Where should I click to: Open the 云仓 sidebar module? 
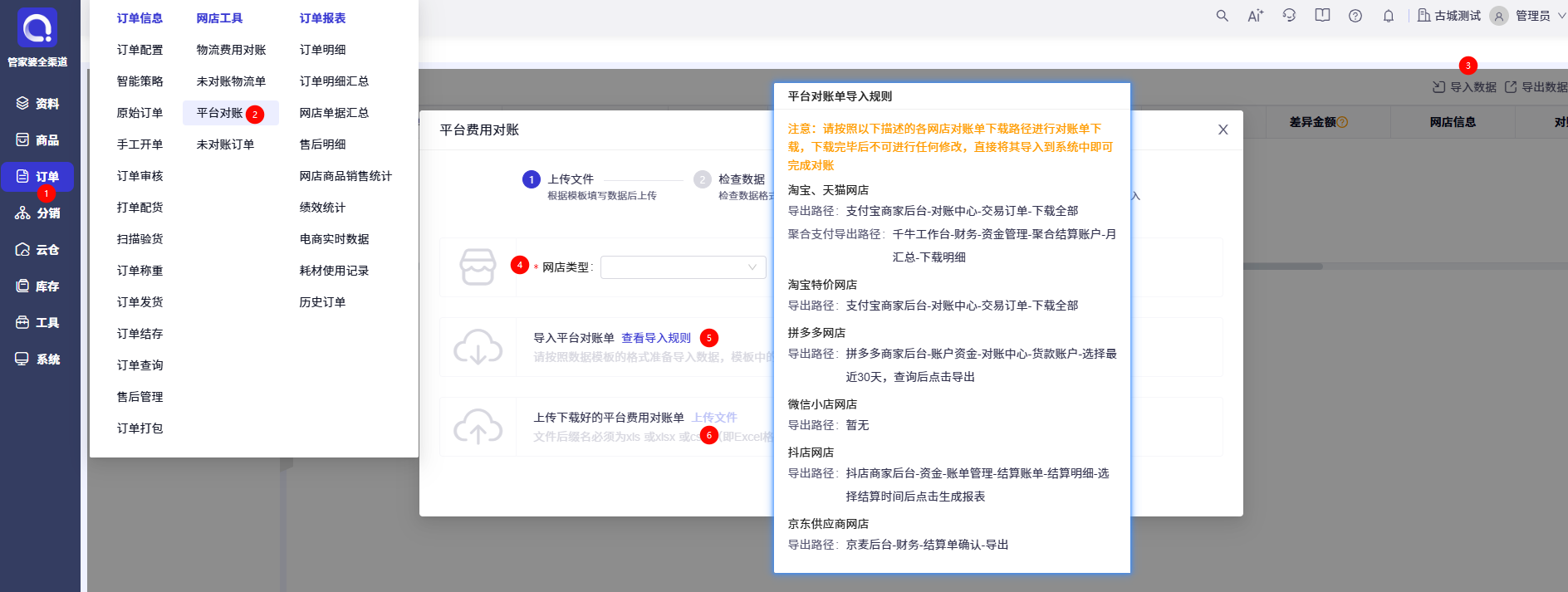click(37, 250)
